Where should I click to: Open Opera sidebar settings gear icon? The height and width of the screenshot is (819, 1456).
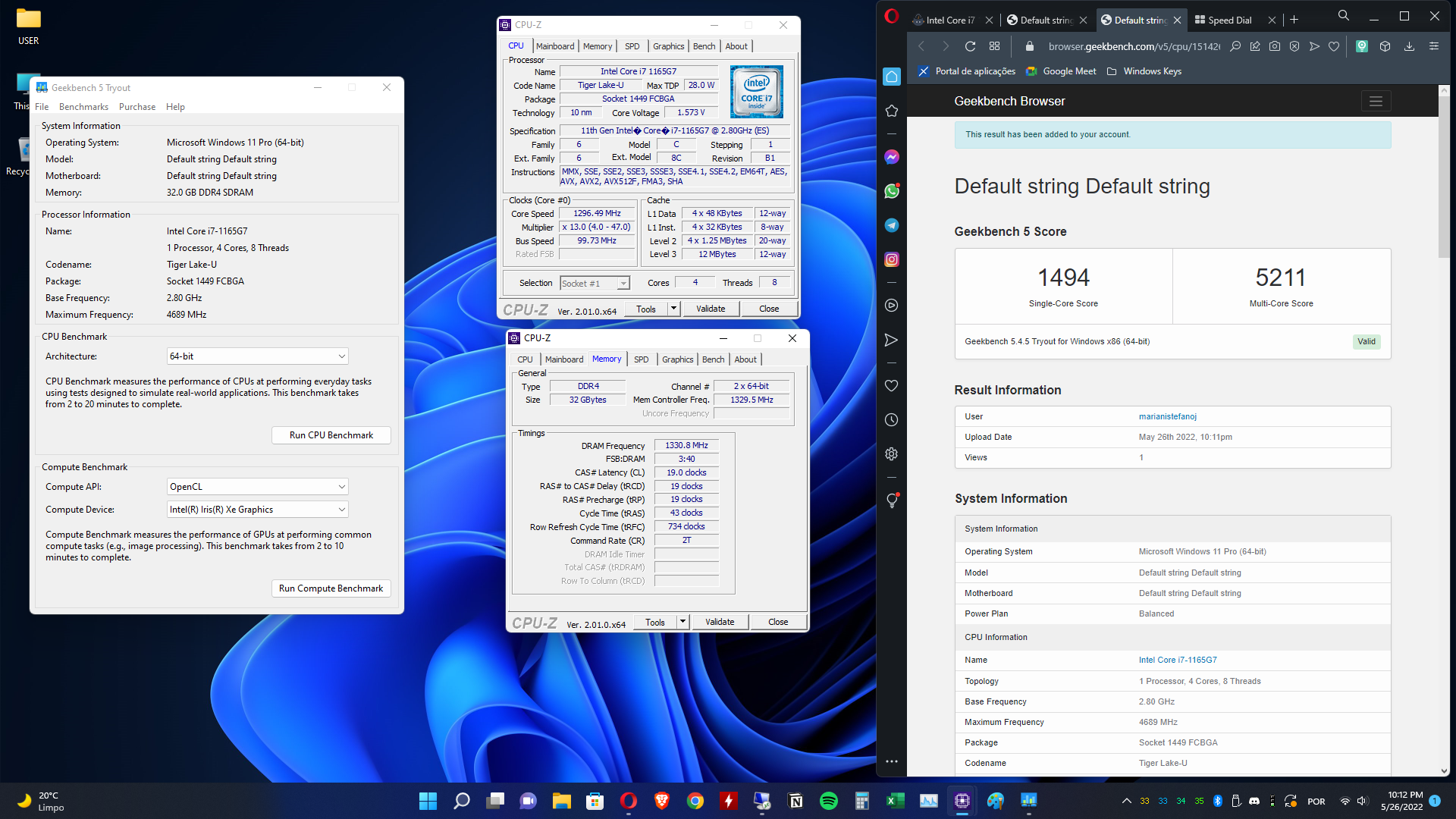[x=892, y=454]
